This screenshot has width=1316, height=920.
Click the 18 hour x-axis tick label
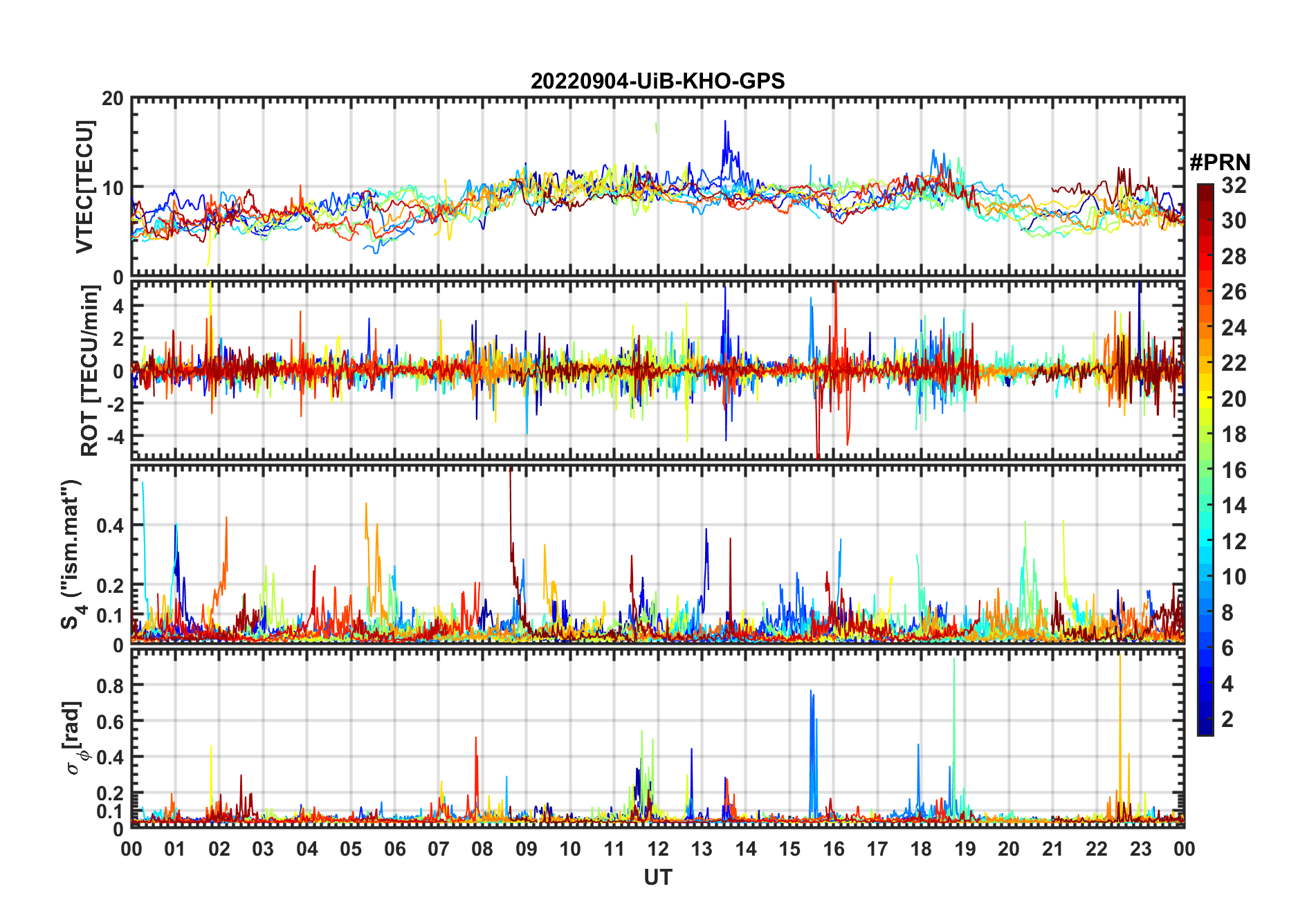tap(921, 849)
